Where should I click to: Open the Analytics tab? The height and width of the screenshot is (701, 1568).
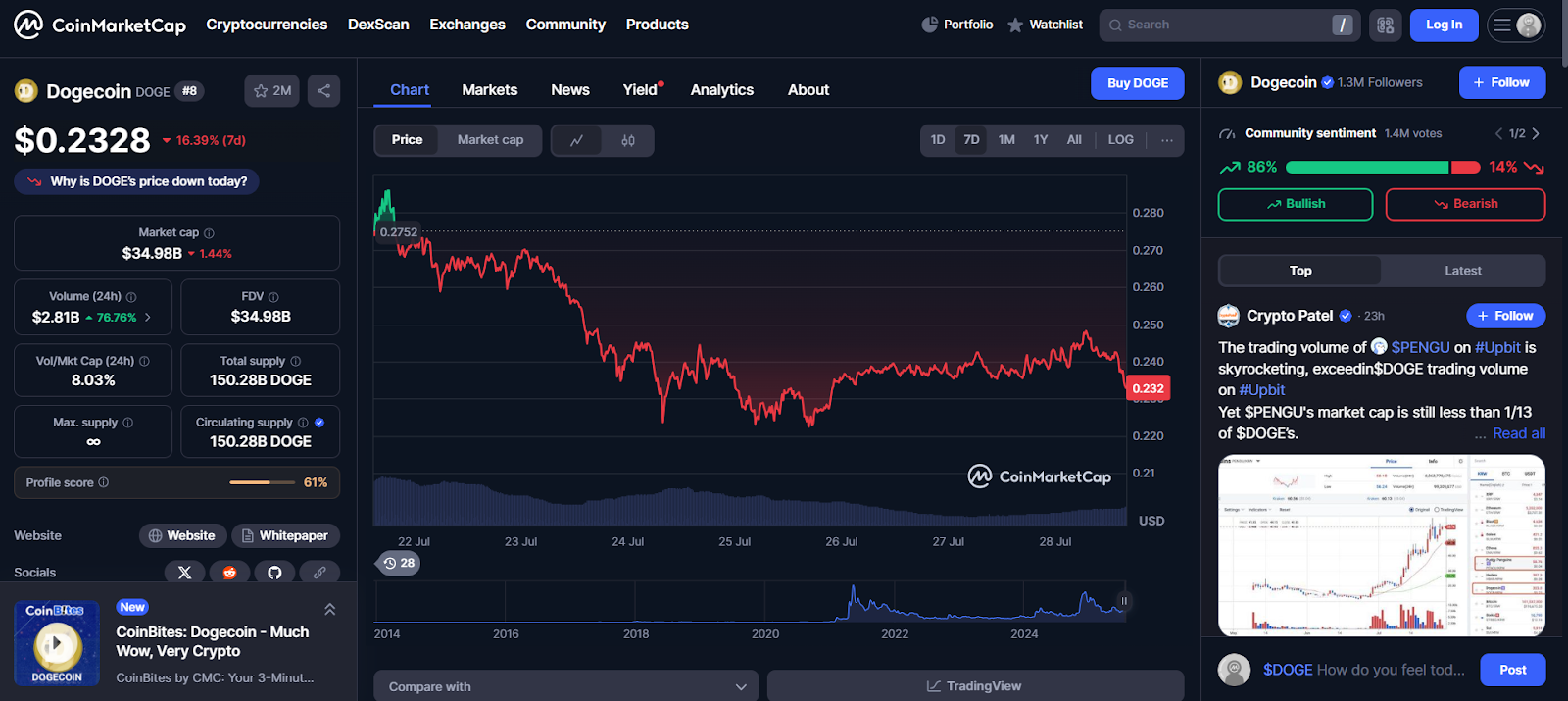point(721,90)
